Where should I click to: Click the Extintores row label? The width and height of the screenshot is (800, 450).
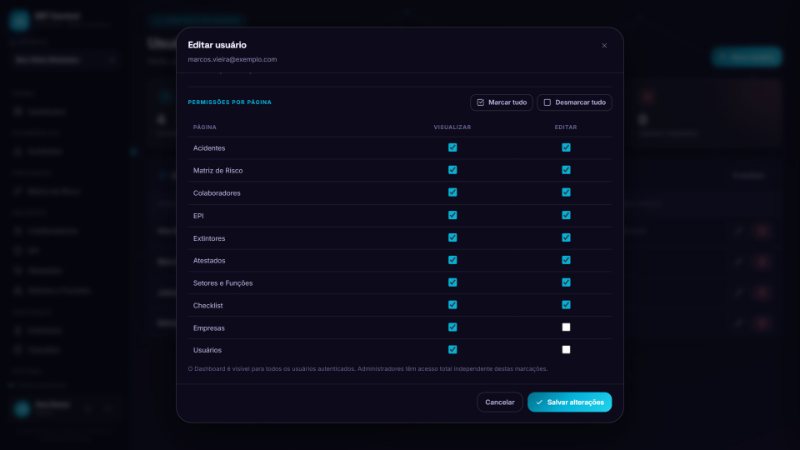pos(209,238)
